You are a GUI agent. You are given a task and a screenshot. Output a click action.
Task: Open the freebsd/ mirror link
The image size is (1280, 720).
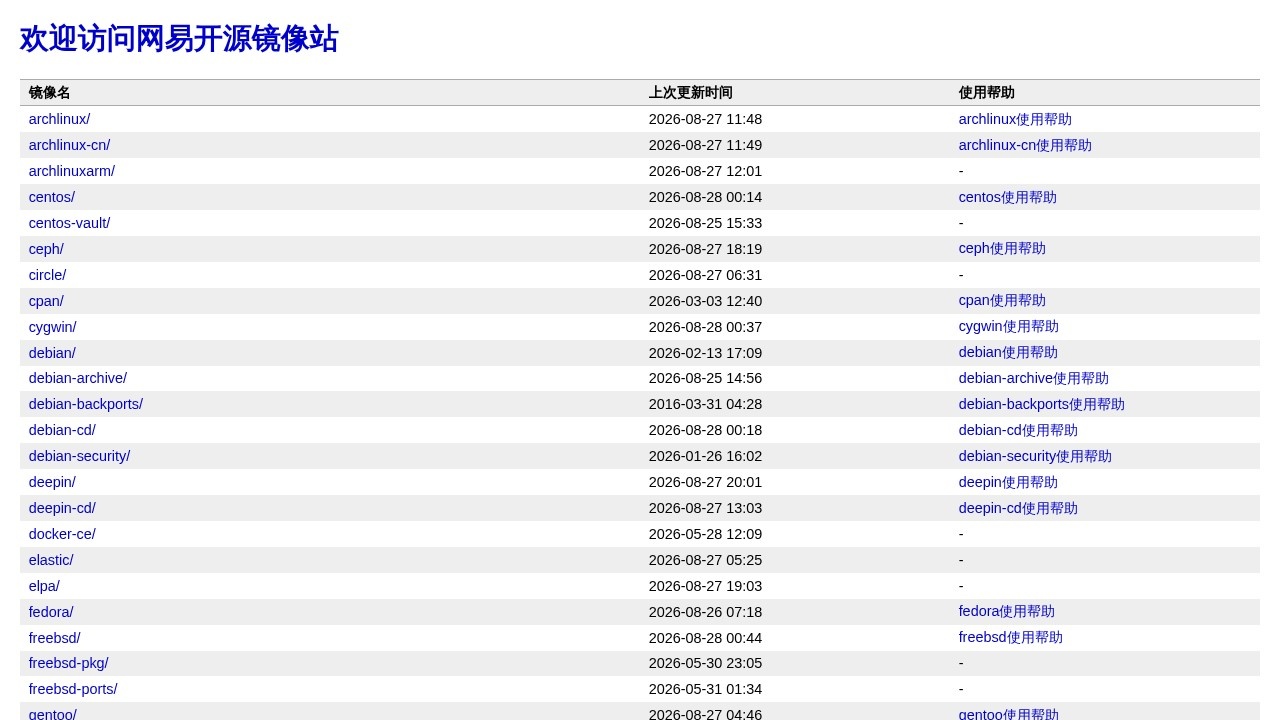[x=55, y=638]
